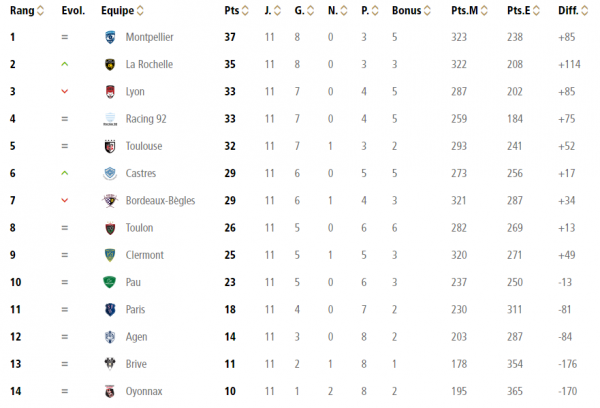This screenshot has height=408, width=600.
Task: Sort teams using Equipe sort arrows
Action: pos(140,11)
